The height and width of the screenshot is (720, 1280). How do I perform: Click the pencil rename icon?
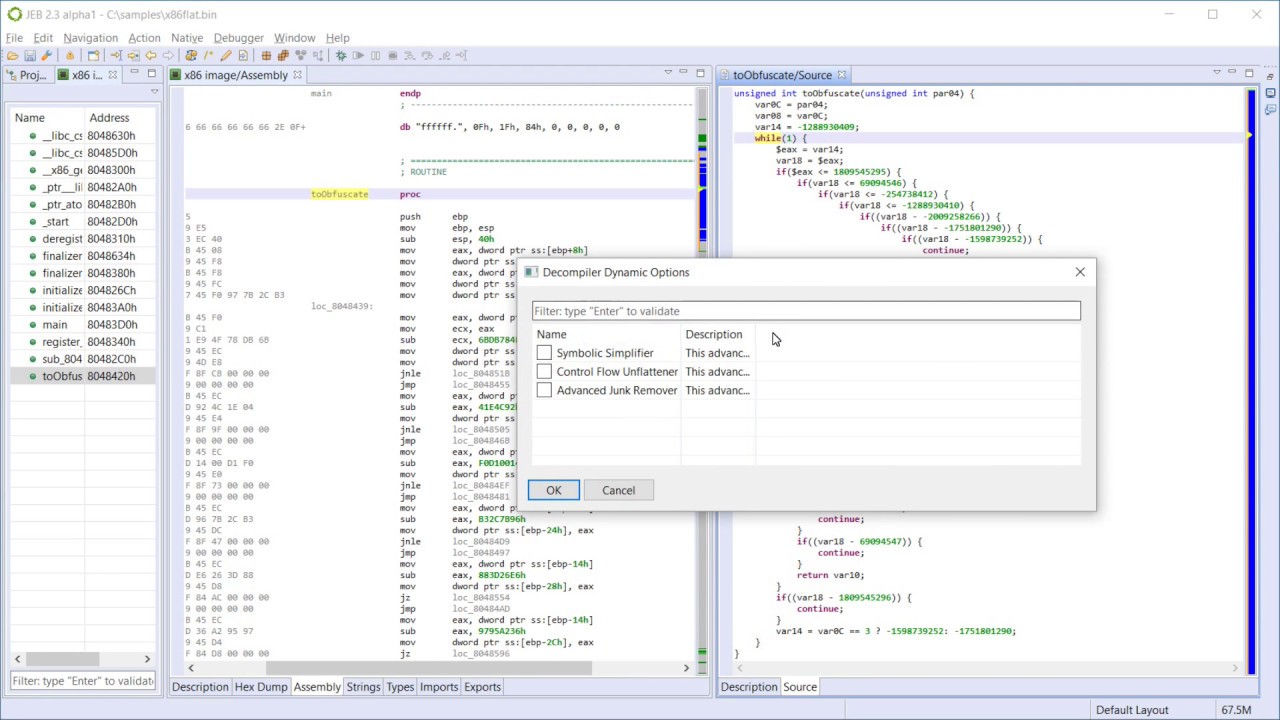click(225, 56)
